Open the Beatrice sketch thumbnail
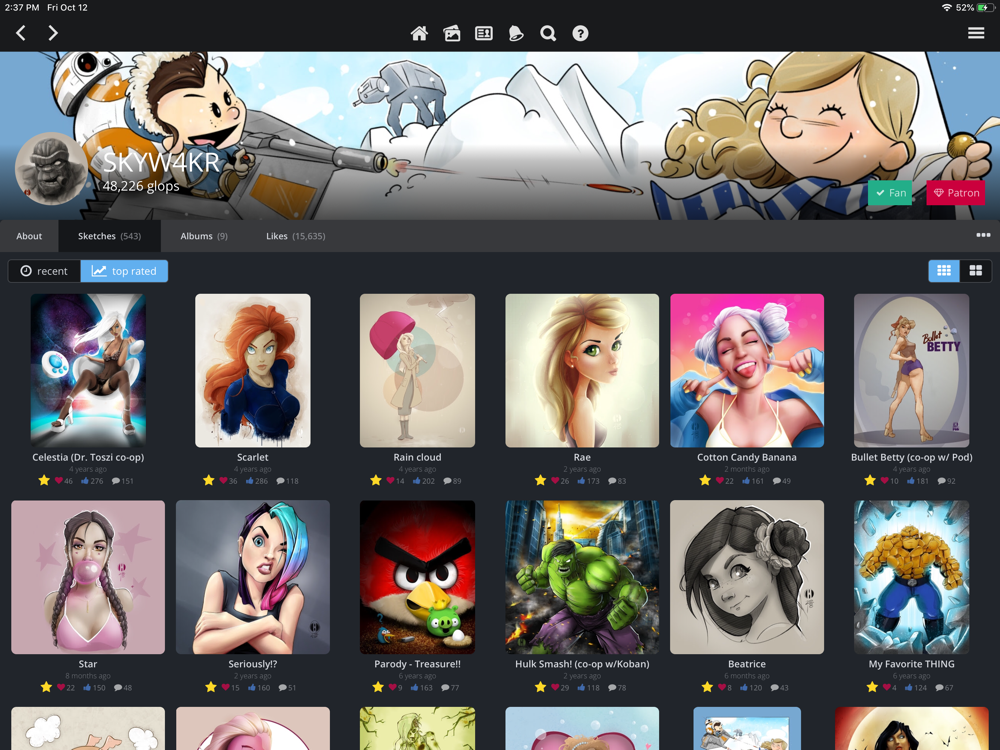Viewport: 1000px width, 750px height. point(747,577)
